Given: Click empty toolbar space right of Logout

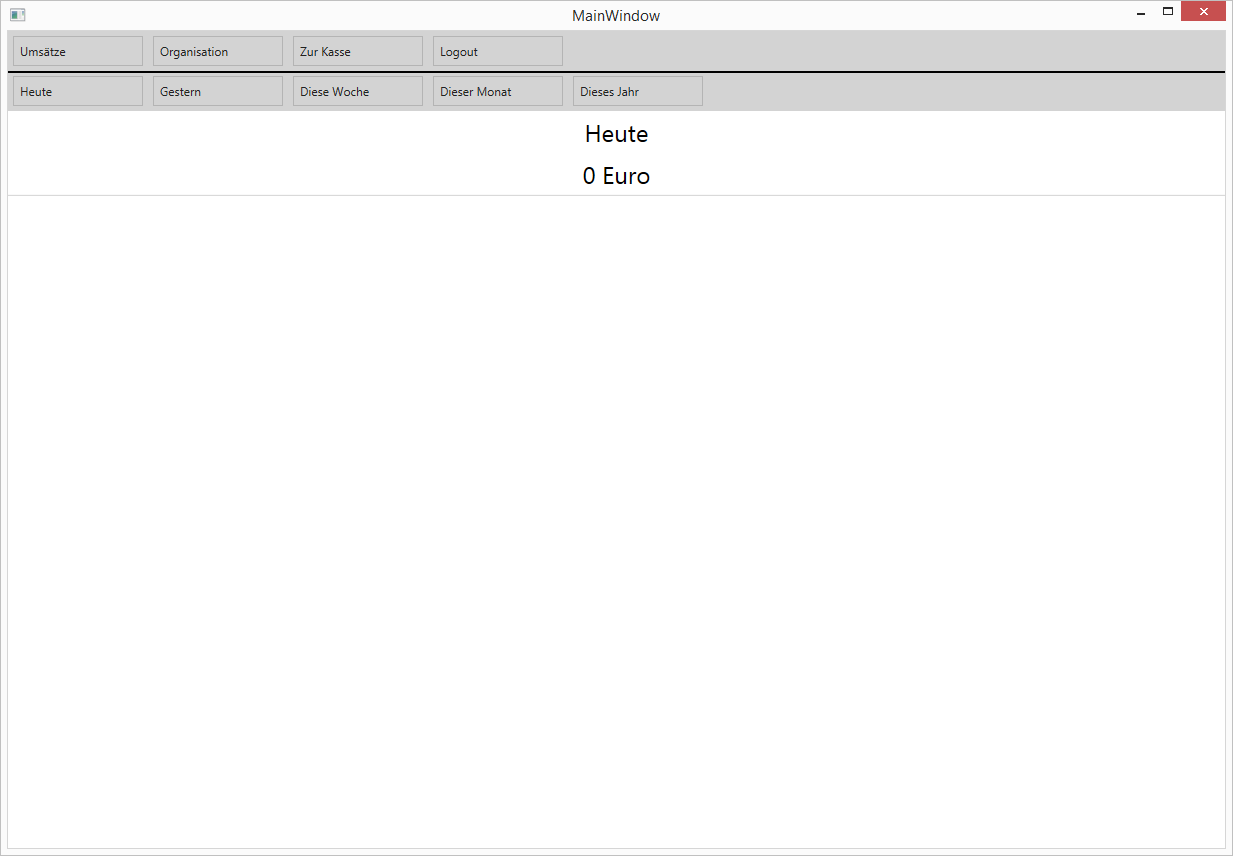Looking at the screenshot, I should coord(890,51).
